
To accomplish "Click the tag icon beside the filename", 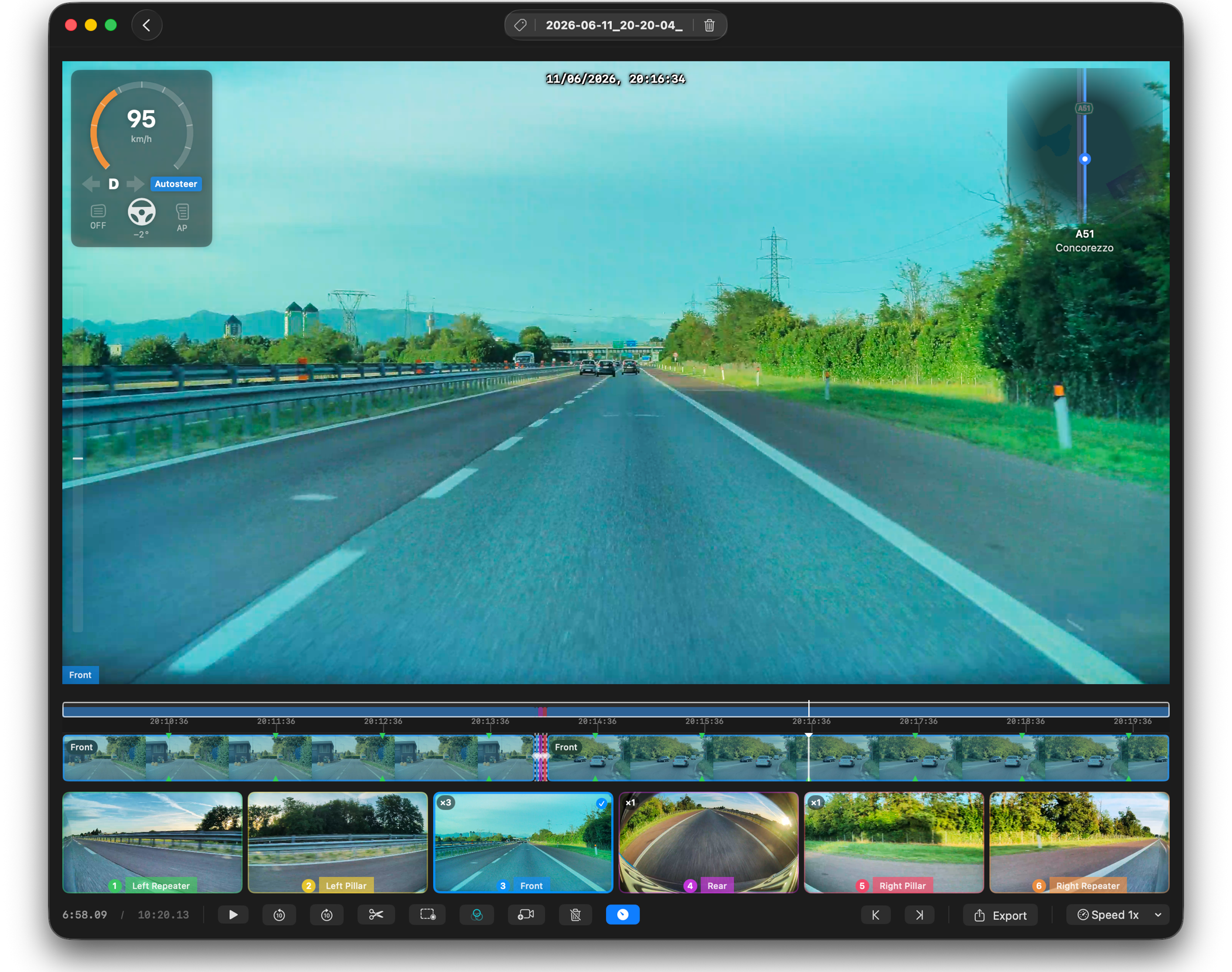I will 520,25.
